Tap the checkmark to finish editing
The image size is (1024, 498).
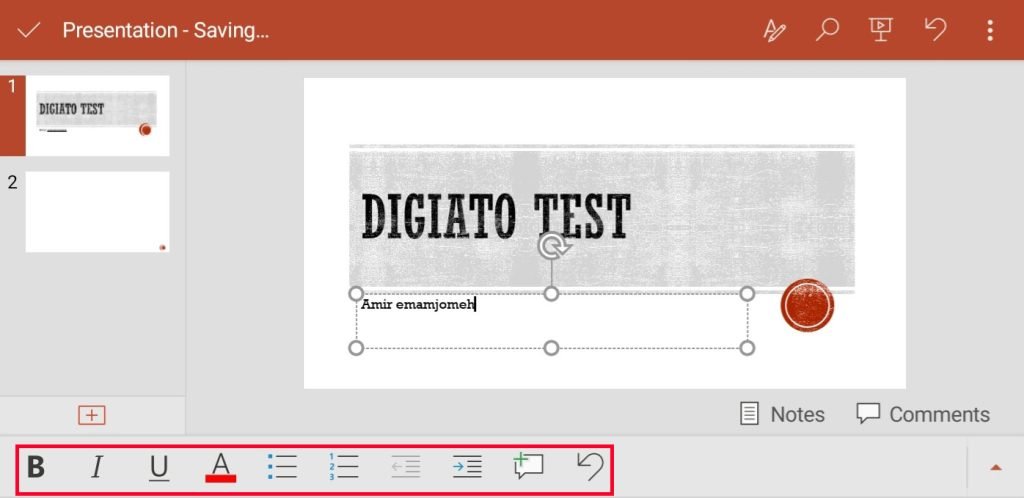pyautogui.click(x=29, y=31)
